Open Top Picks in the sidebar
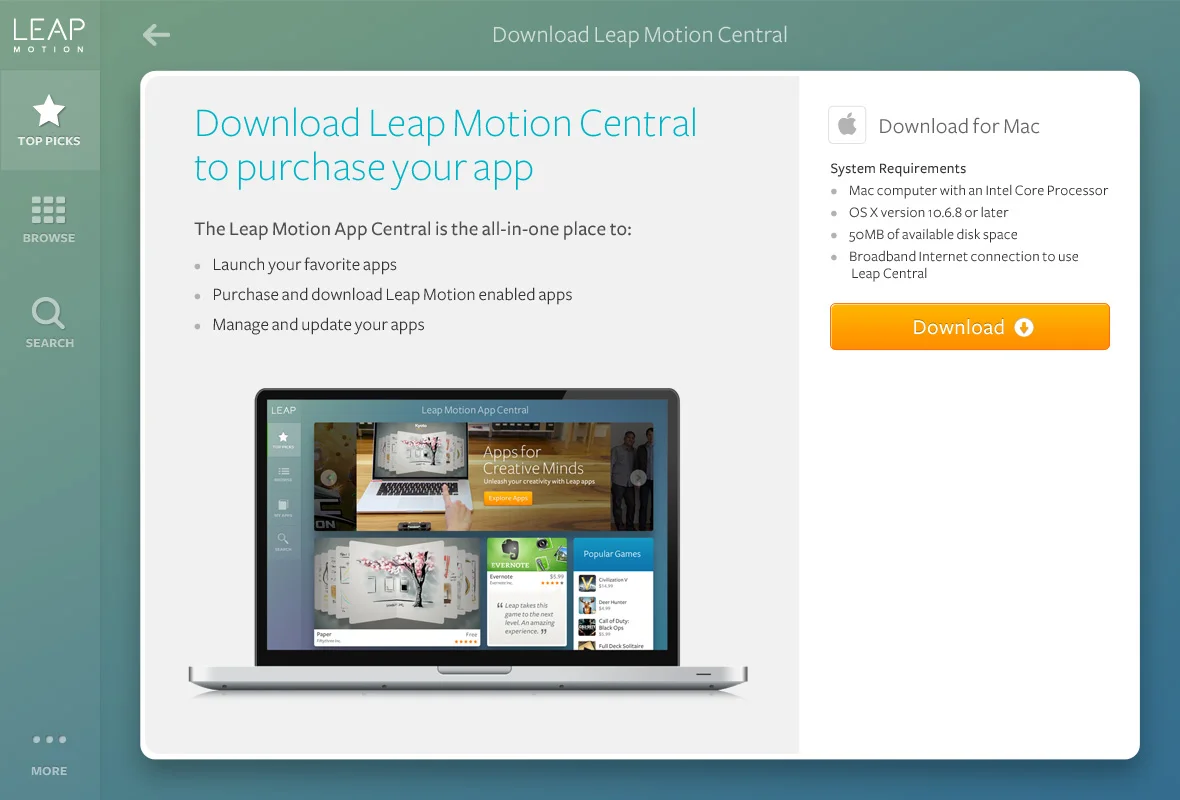1180x800 pixels. [49, 120]
